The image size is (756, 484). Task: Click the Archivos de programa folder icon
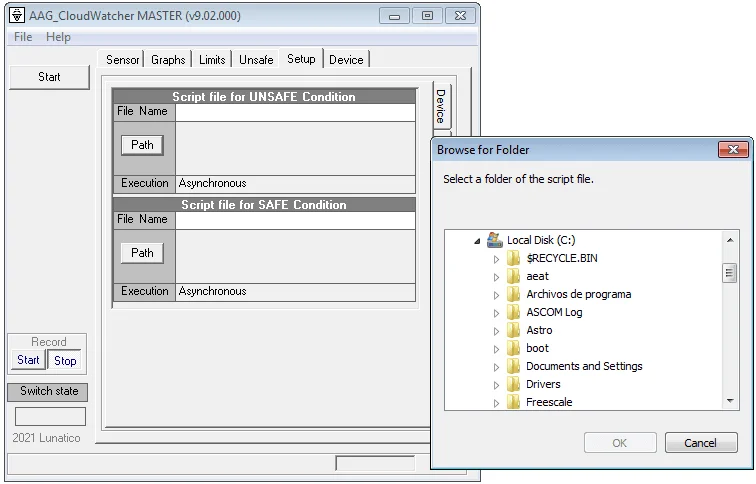[513, 294]
